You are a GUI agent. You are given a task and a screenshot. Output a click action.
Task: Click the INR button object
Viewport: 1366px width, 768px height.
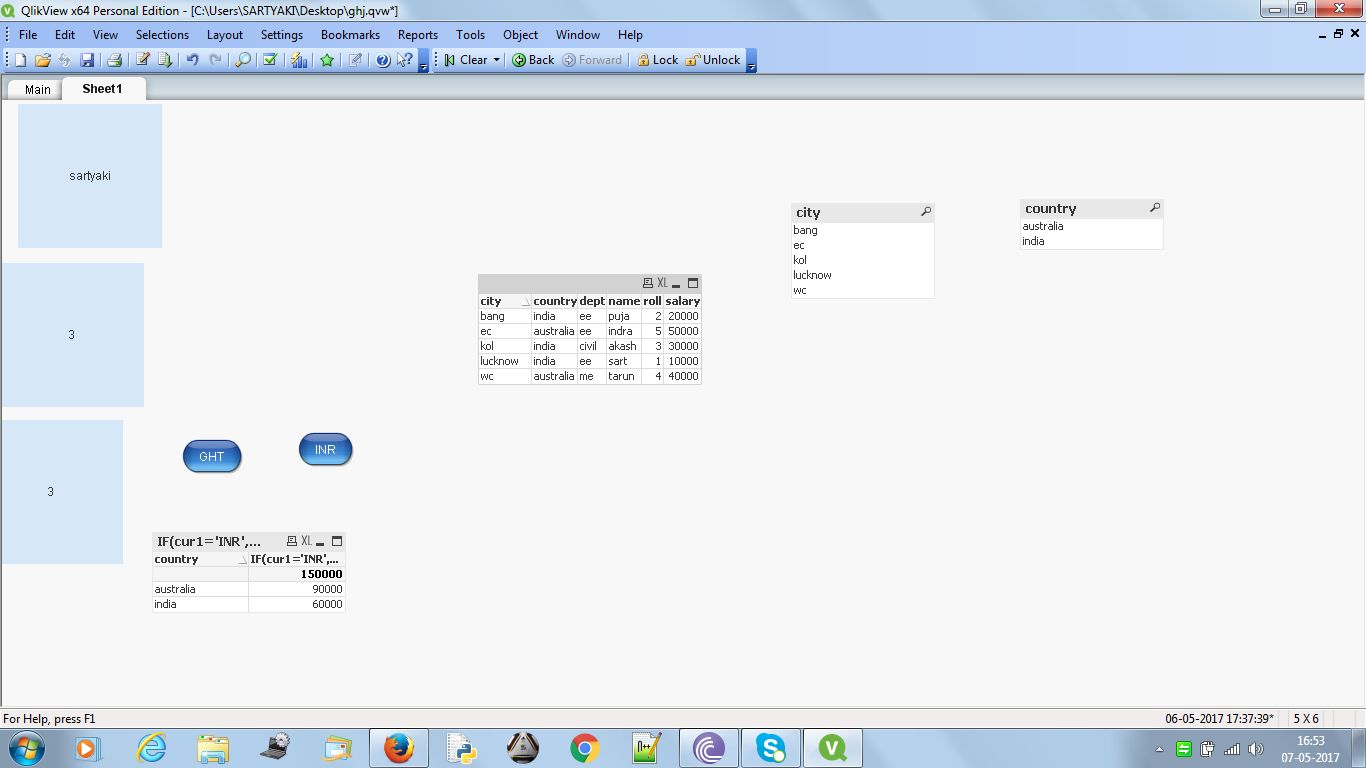(x=325, y=450)
